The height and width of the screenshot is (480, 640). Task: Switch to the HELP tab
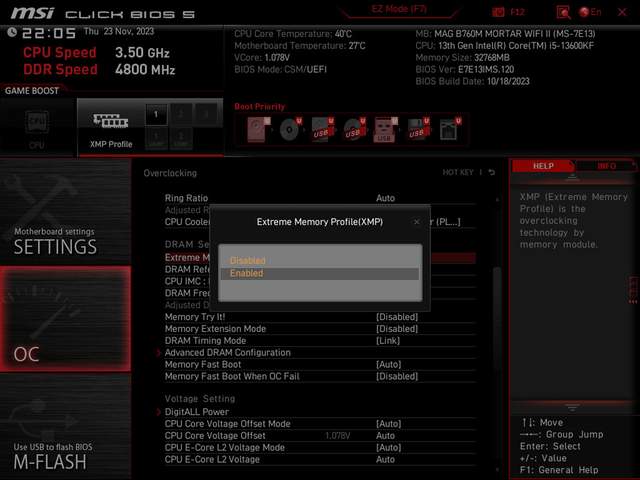tap(543, 166)
